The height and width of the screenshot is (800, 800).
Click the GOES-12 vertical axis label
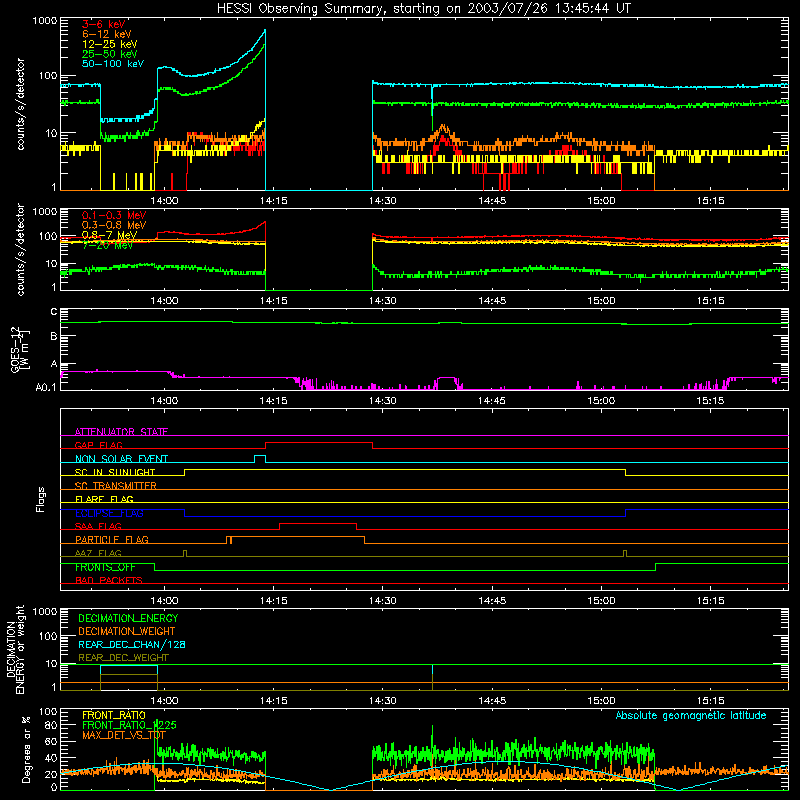pos(19,350)
